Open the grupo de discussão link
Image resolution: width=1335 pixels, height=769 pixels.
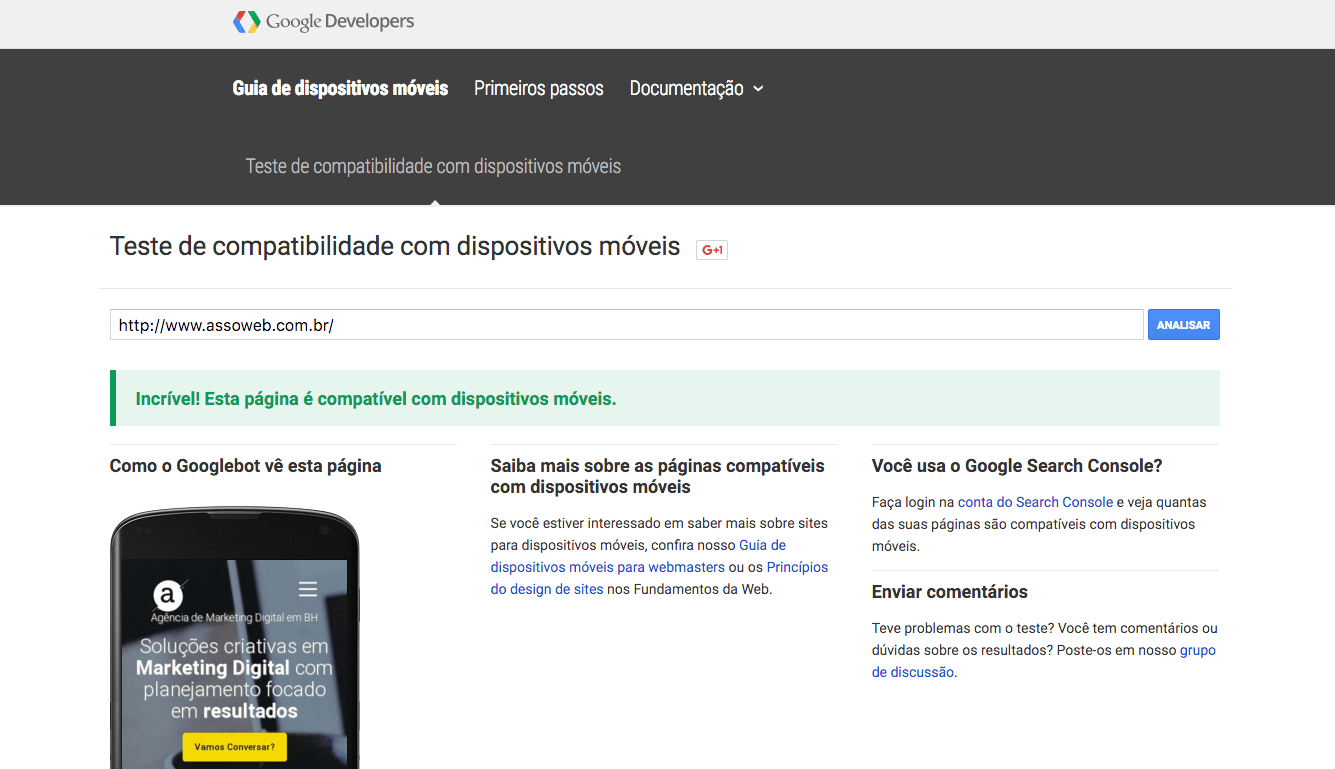tap(1044, 661)
